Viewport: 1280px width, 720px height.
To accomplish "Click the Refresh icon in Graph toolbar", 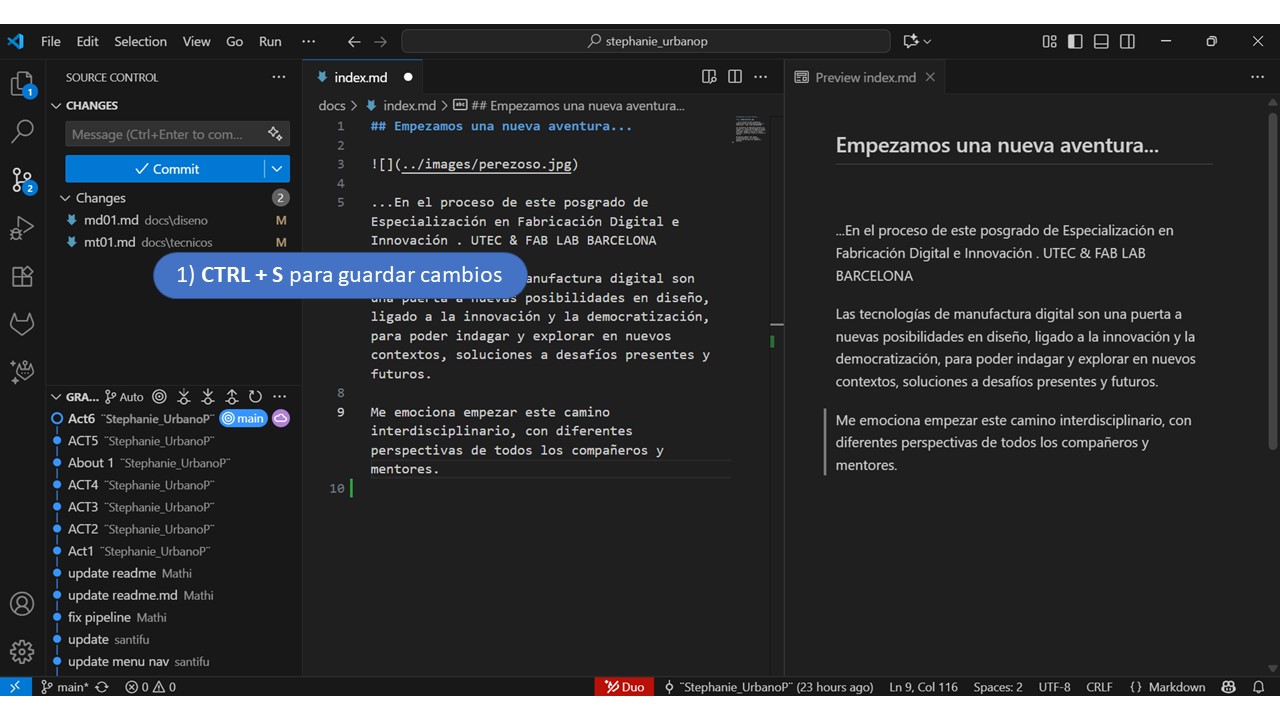I will (x=255, y=397).
